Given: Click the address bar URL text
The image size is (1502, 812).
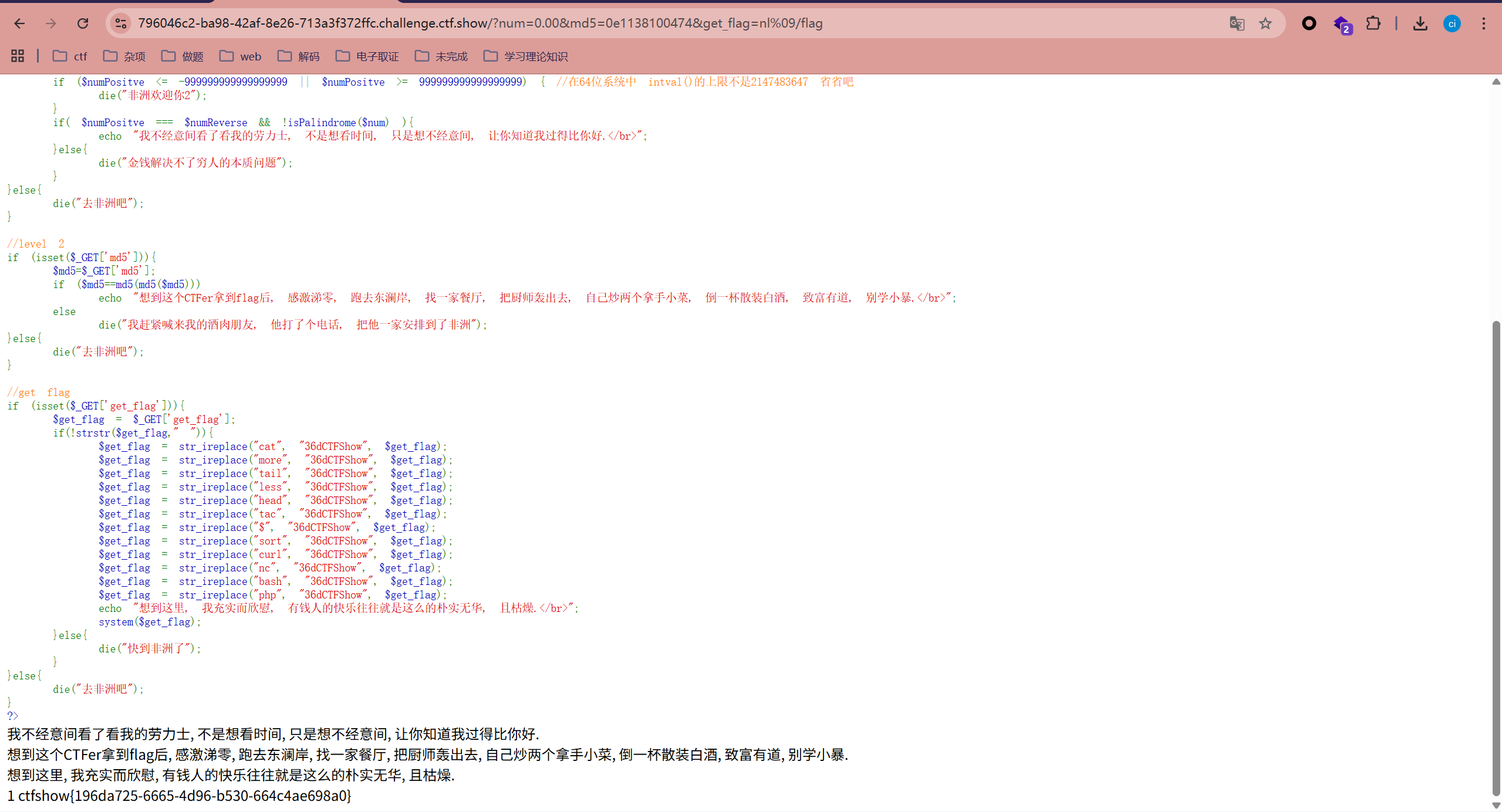Looking at the screenshot, I should tap(480, 23).
